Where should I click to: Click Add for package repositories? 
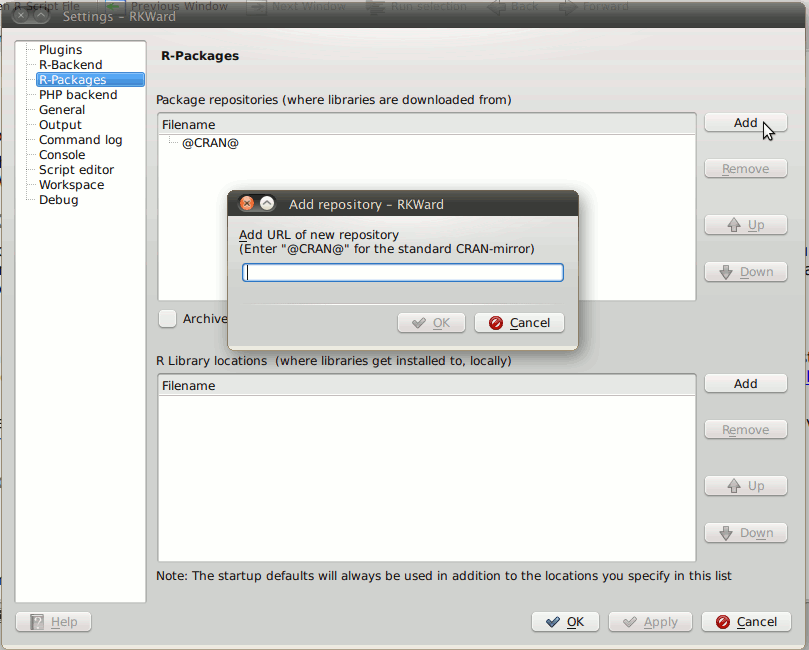746,123
